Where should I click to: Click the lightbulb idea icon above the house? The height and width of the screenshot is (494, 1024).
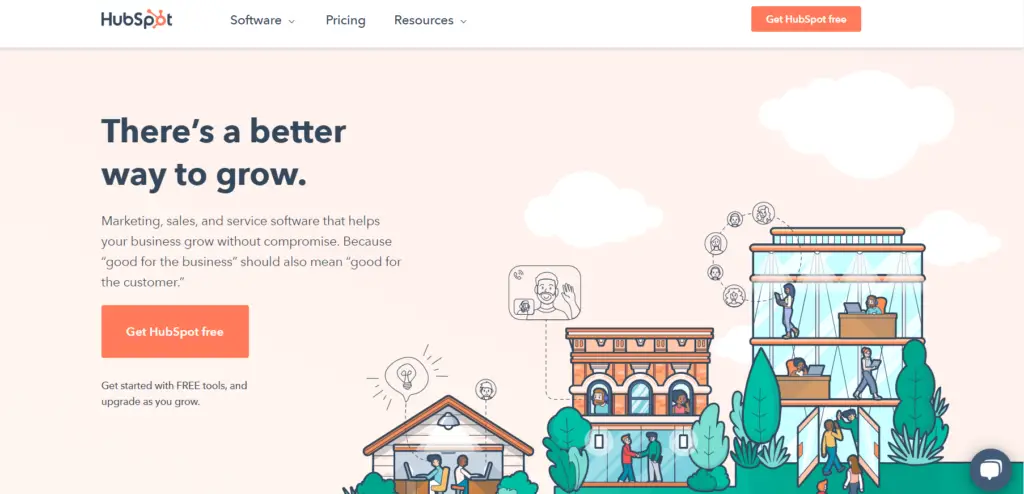click(407, 376)
